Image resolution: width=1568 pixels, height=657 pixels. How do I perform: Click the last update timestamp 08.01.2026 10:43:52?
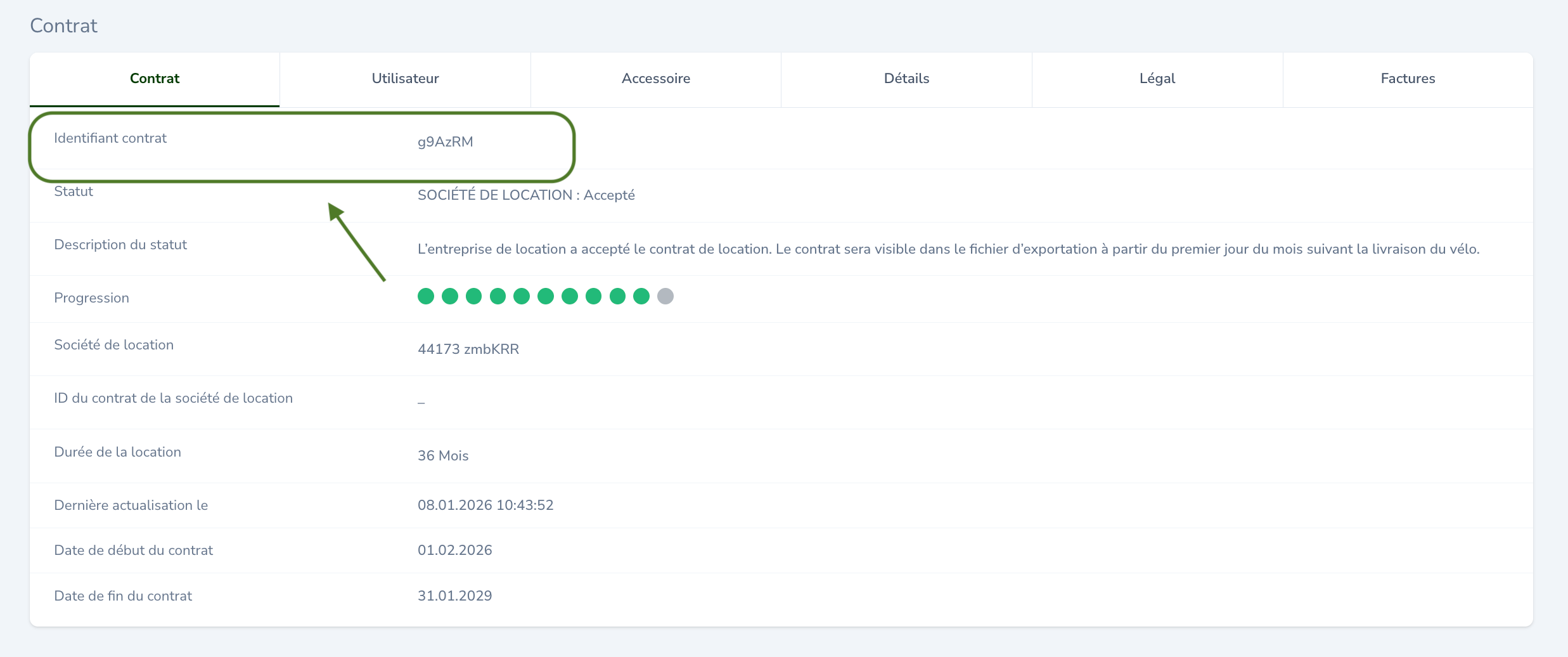click(485, 505)
